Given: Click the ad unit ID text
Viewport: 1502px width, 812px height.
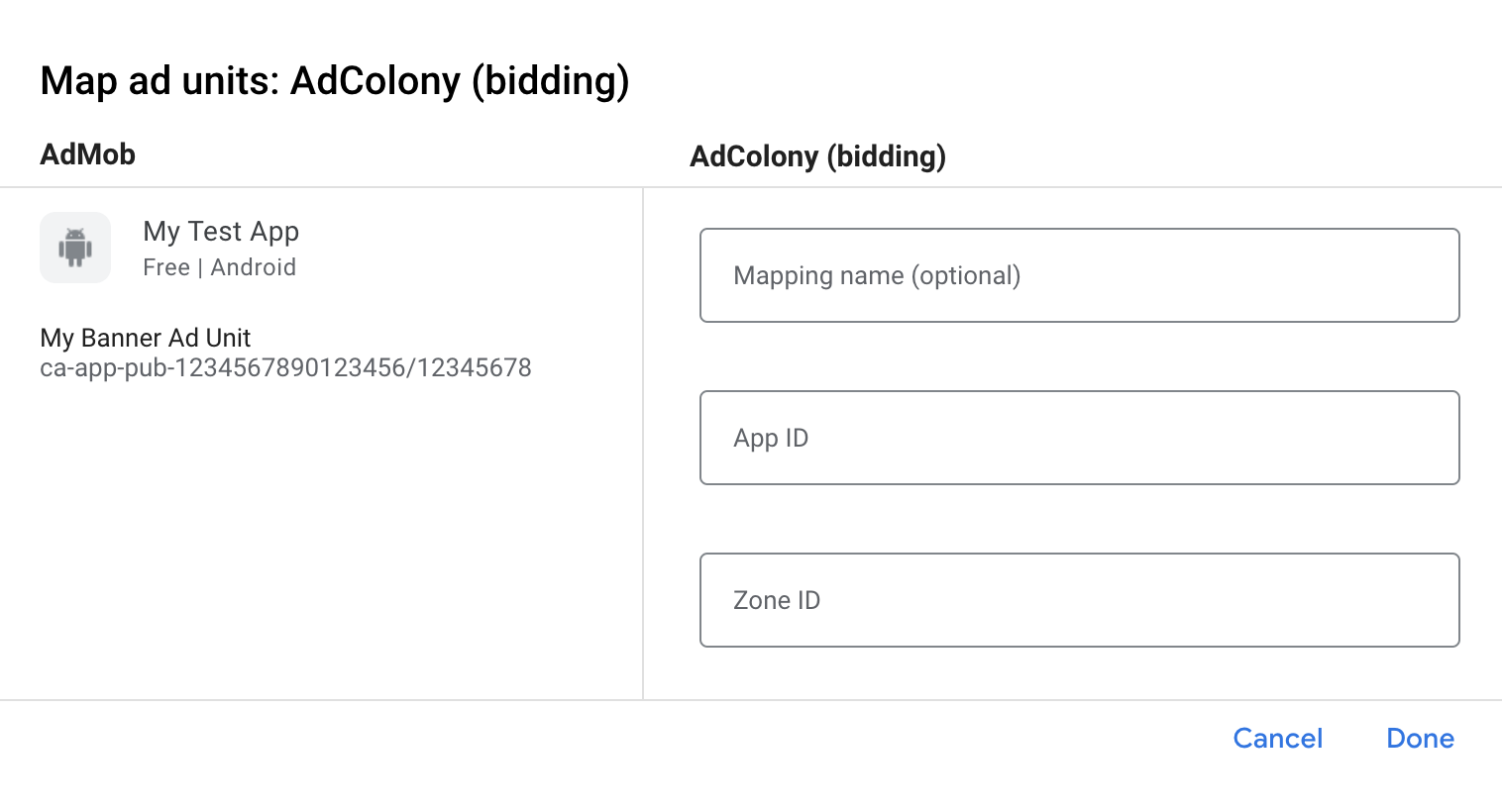Looking at the screenshot, I should [285, 367].
